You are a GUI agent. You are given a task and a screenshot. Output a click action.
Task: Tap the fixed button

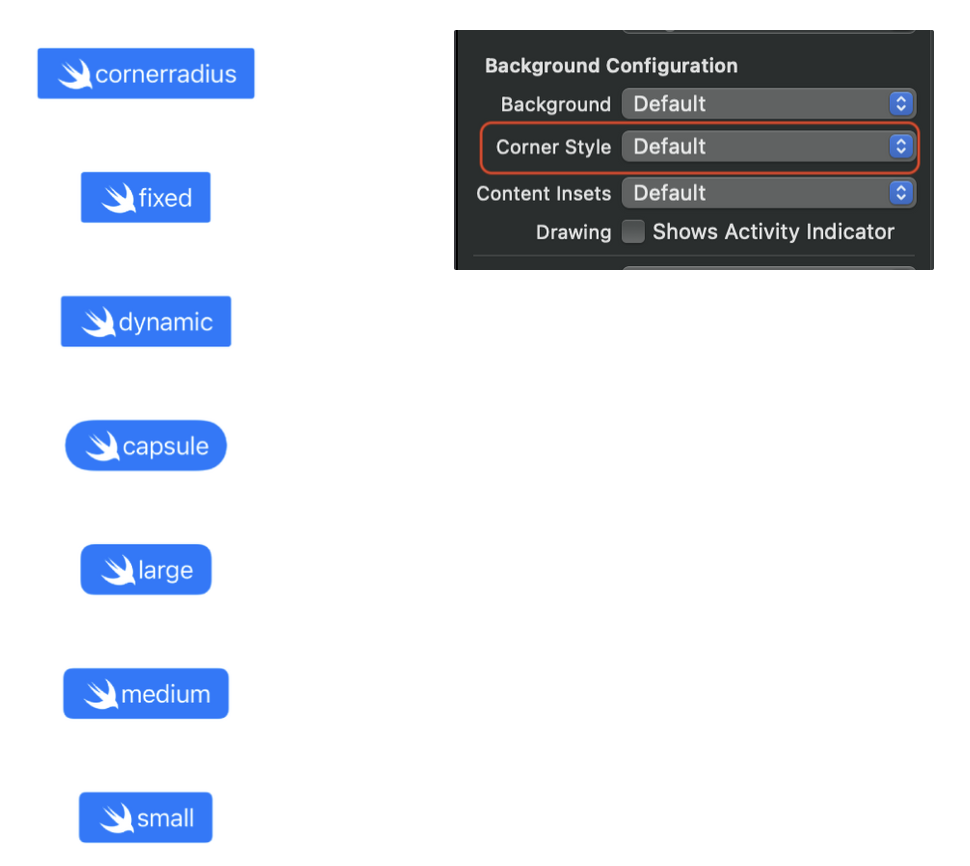pos(146,197)
